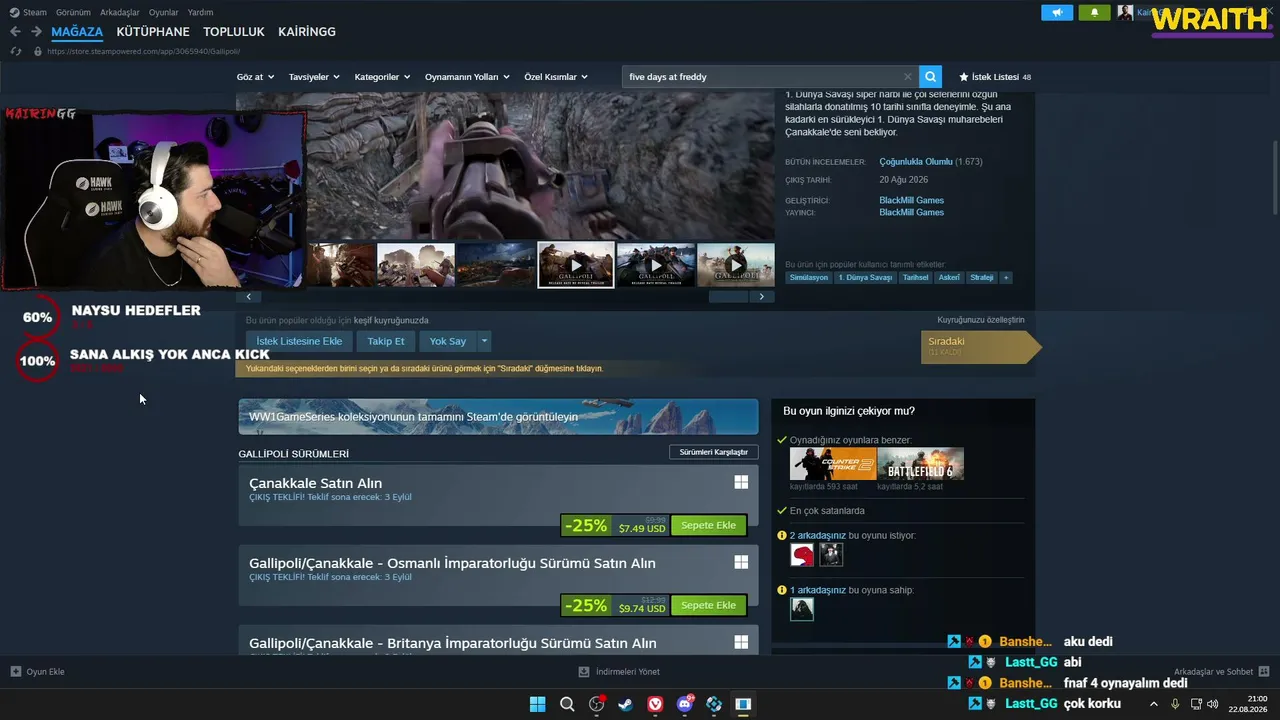Image resolution: width=1280 pixels, height=720 pixels.
Task: Open the Counter-Strike 2 similar game thumbnail
Action: pyautogui.click(x=833, y=464)
